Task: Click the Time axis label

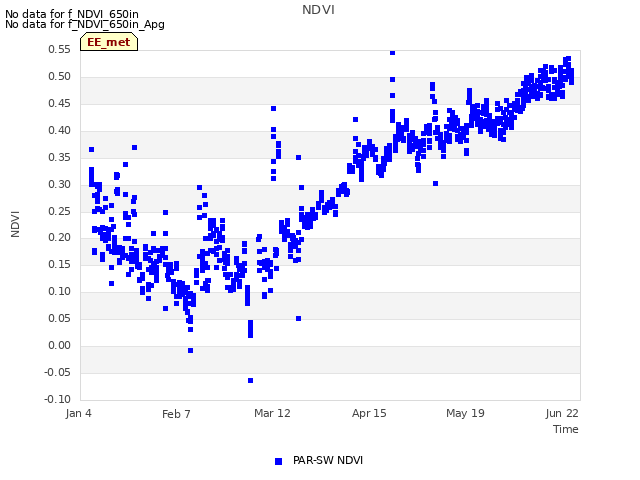Action: tap(566, 429)
